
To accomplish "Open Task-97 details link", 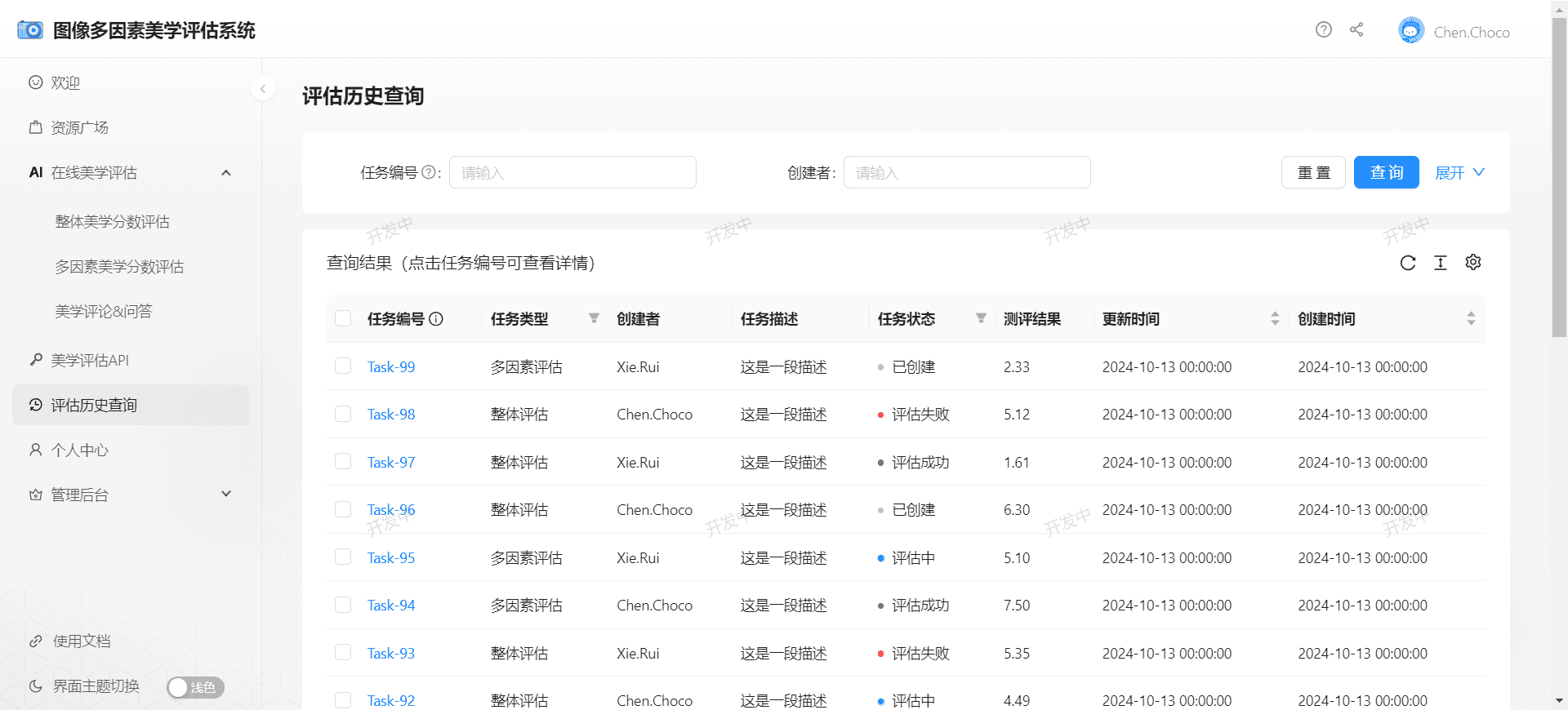I will point(391,463).
